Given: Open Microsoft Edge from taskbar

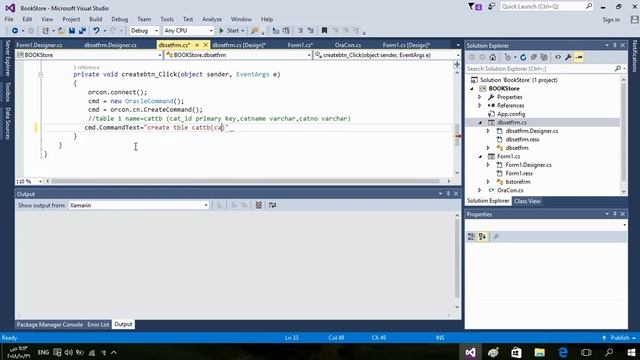Looking at the screenshot, I should pos(563,352).
